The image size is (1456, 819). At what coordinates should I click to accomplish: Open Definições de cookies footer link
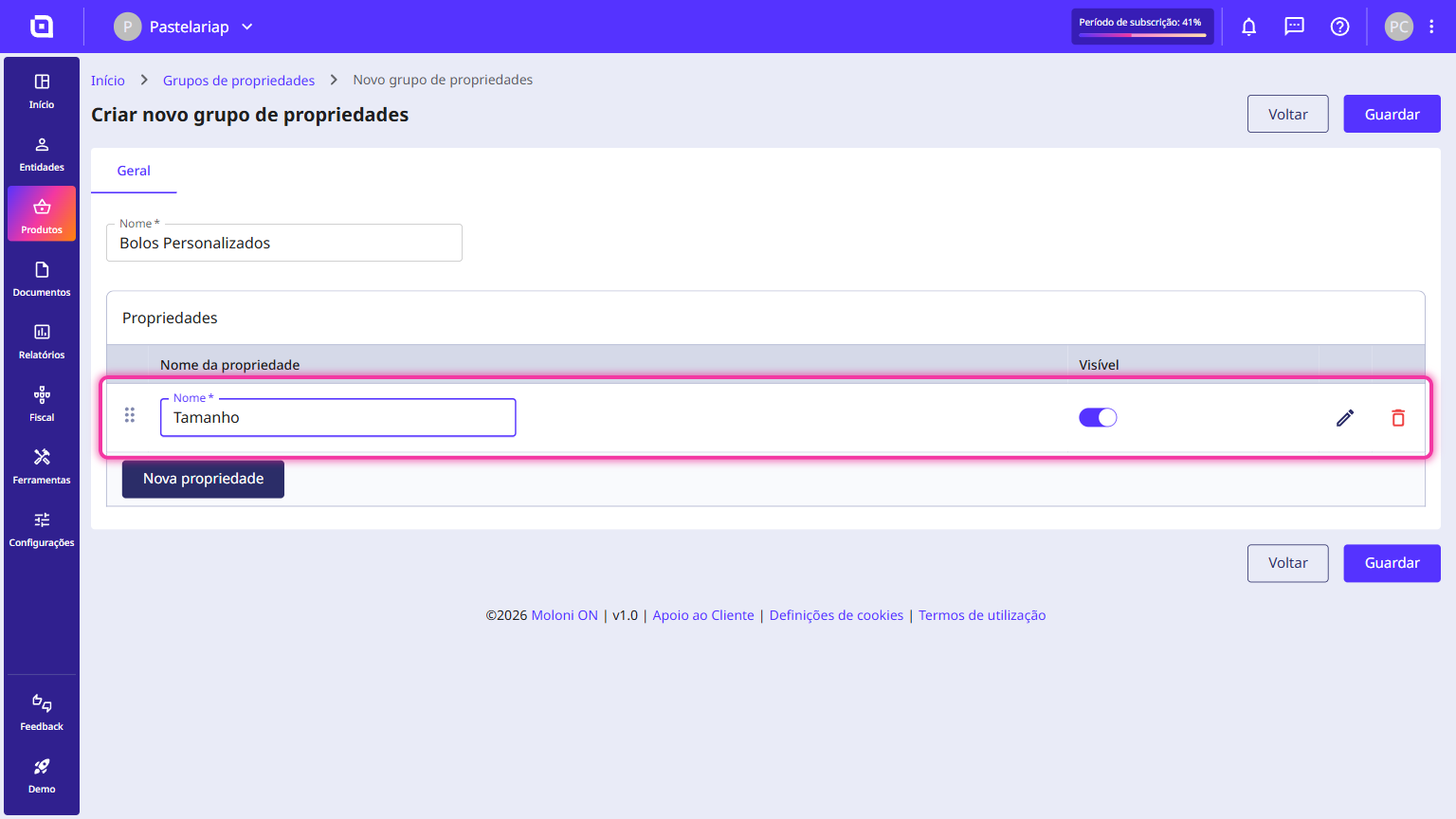click(836, 615)
